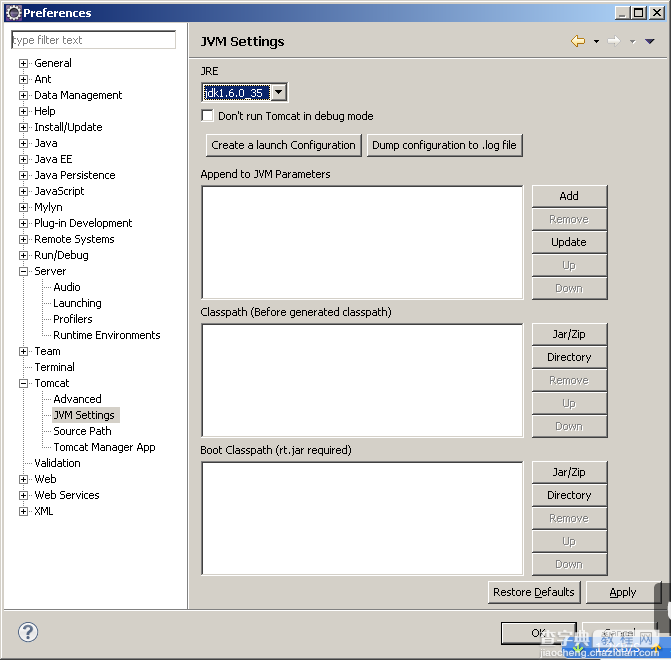The width and height of the screenshot is (671, 660).
Task: Focus the type filter text field
Action: point(94,40)
